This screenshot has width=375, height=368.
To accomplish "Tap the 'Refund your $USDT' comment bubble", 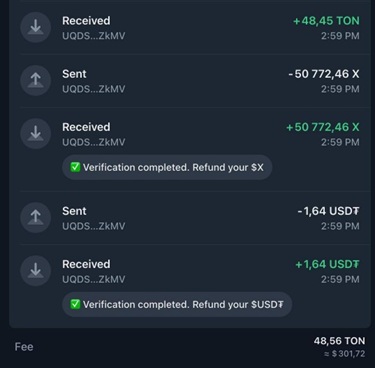I will coord(177,304).
